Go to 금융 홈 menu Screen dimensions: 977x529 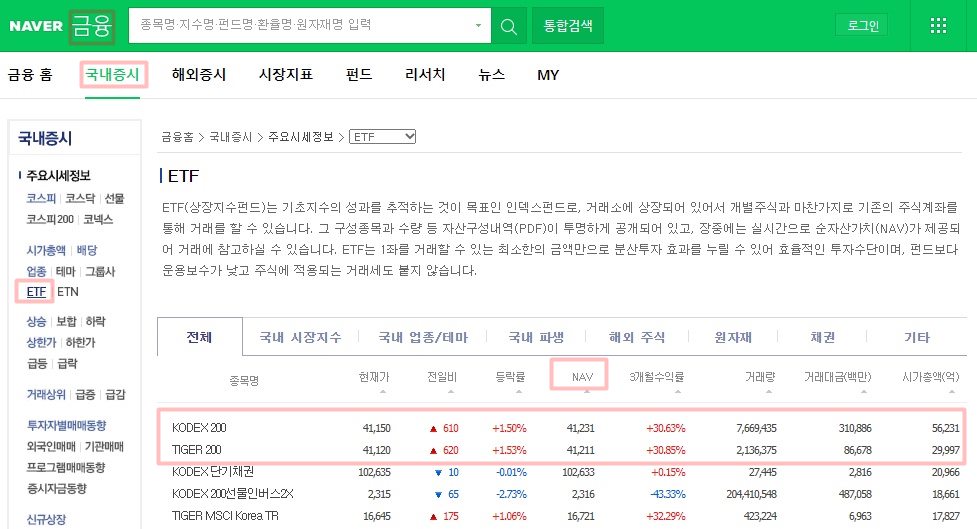pyautogui.click(x=30, y=75)
